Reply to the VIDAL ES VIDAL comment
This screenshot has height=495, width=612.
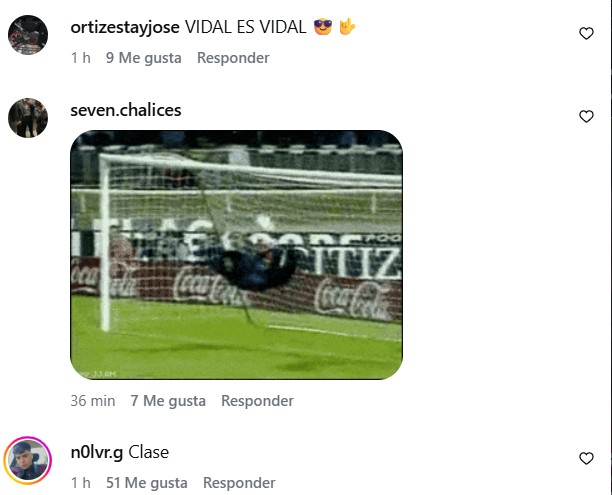(233, 58)
